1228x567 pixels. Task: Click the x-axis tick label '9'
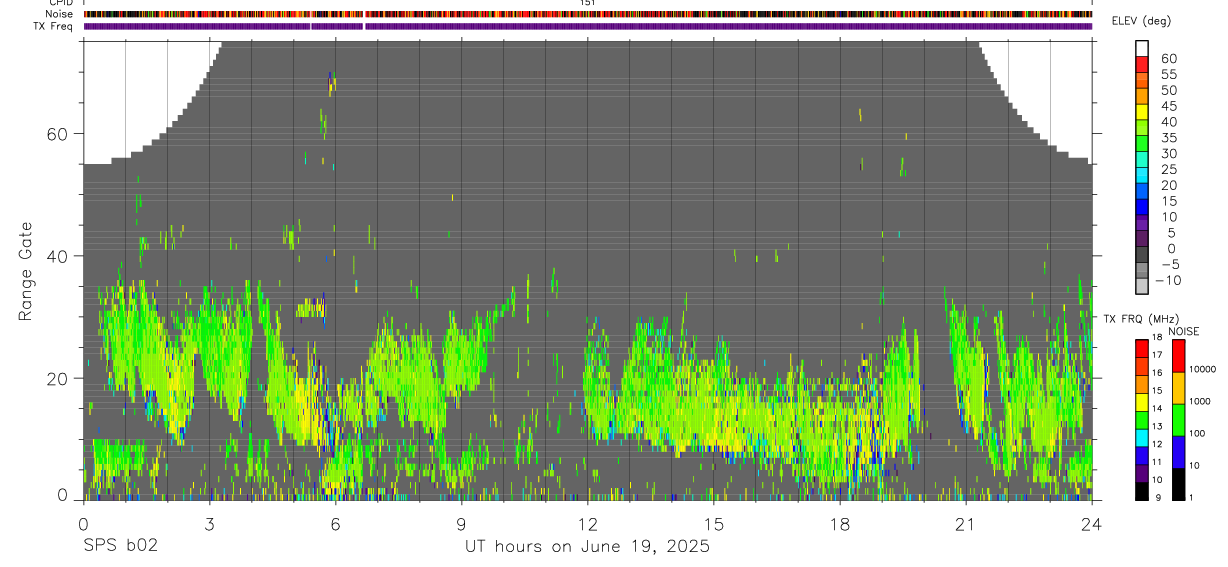(x=461, y=523)
